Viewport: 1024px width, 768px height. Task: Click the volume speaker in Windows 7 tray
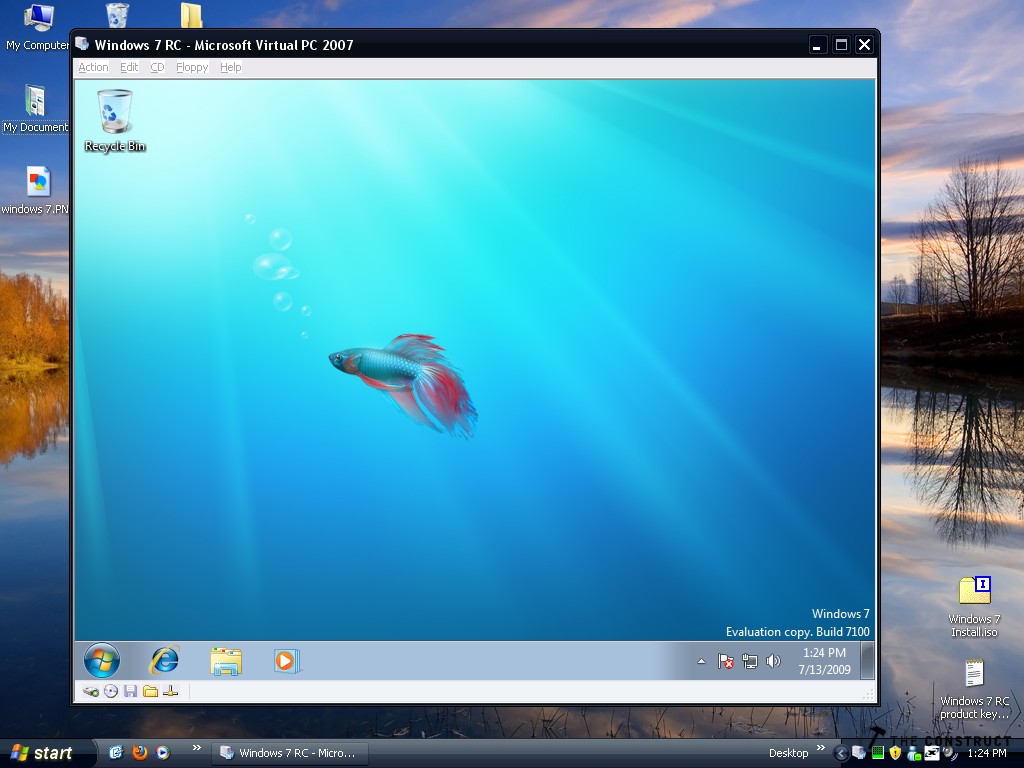coord(773,662)
